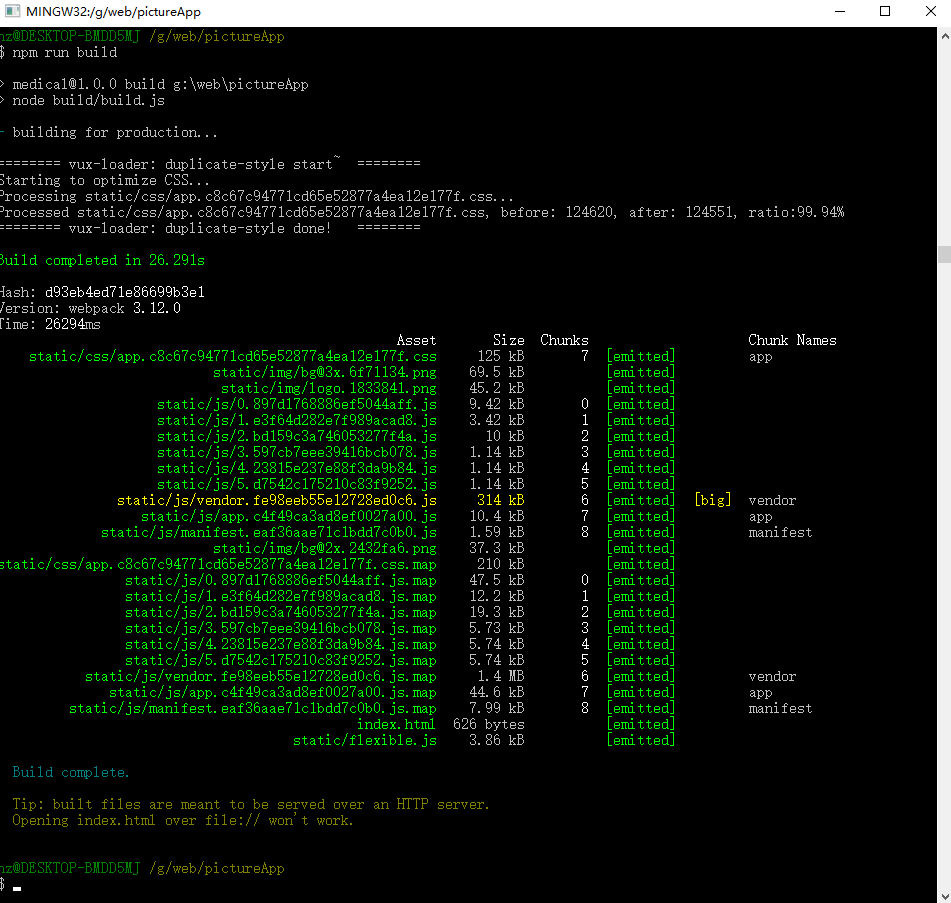This screenshot has width=951, height=903.
Task: Maximize the MINGW32 terminal window
Action: pyautogui.click(x=885, y=12)
